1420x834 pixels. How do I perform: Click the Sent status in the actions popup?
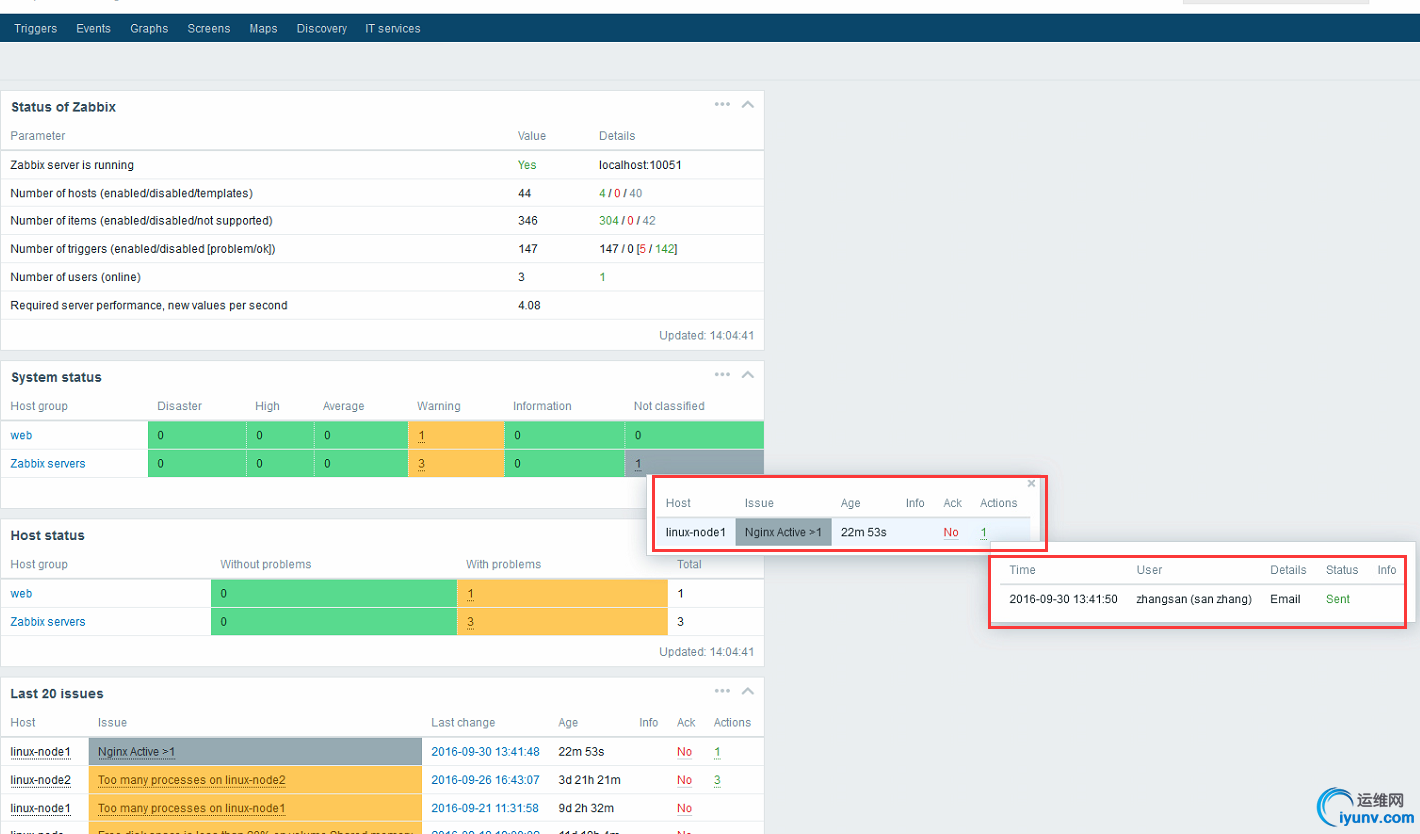click(x=1338, y=599)
